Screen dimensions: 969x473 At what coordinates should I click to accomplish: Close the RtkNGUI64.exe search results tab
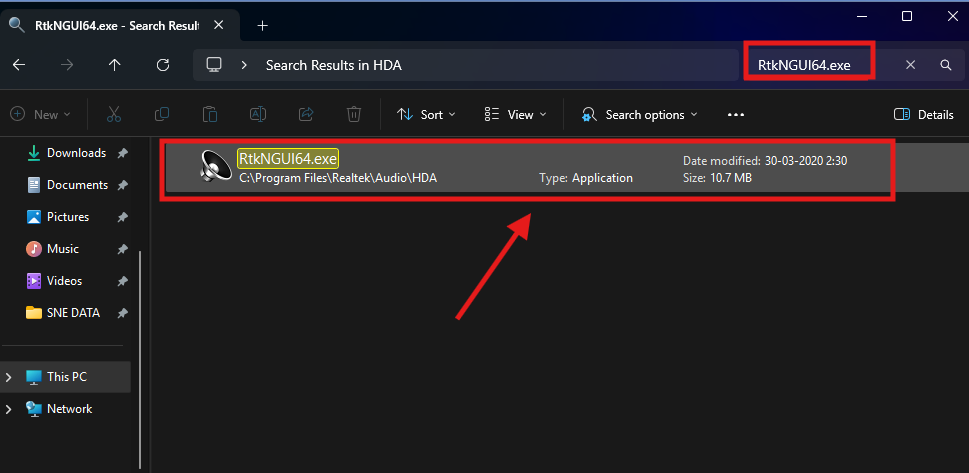pyautogui.click(x=218, y=25)
